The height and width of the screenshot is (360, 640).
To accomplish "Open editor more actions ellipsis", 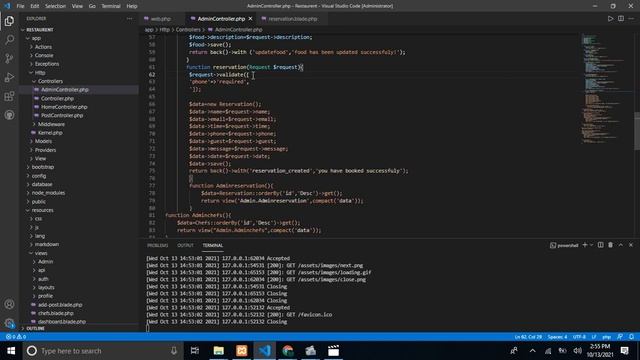I will [631, 18].
